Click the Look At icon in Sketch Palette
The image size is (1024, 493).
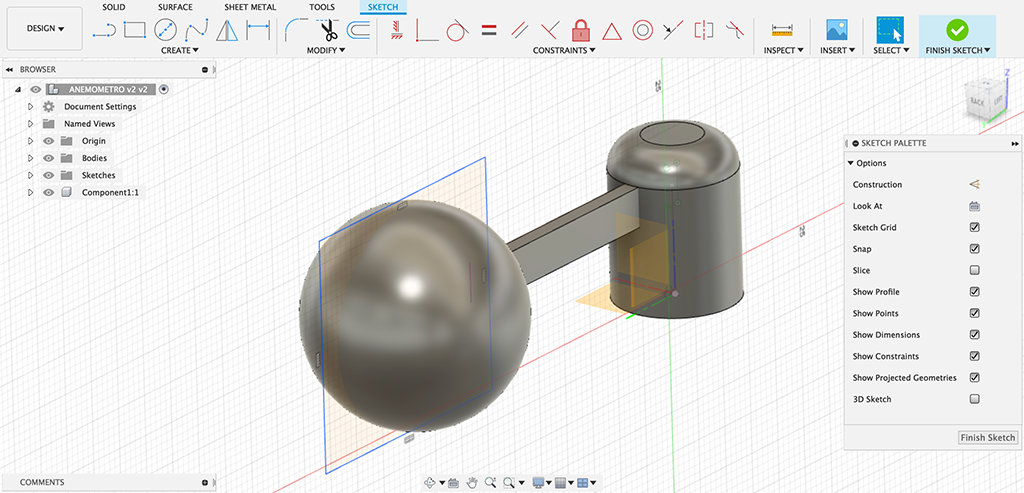click(x=974, y=206)
